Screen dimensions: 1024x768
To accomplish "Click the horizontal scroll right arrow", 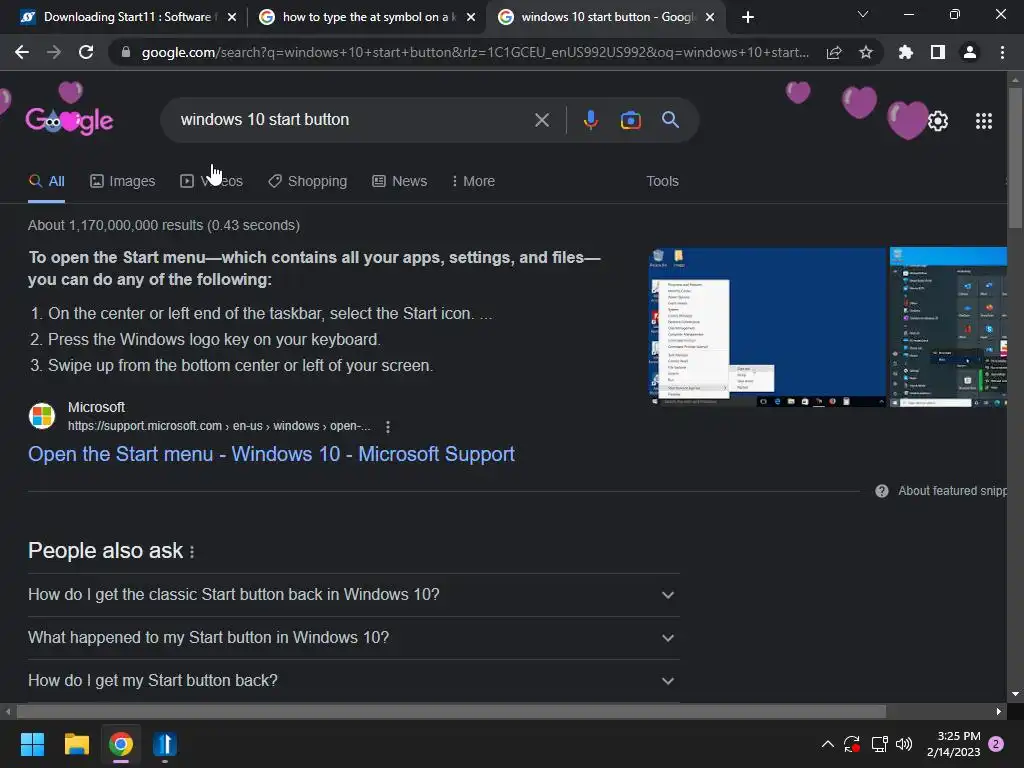I will 999,711.
